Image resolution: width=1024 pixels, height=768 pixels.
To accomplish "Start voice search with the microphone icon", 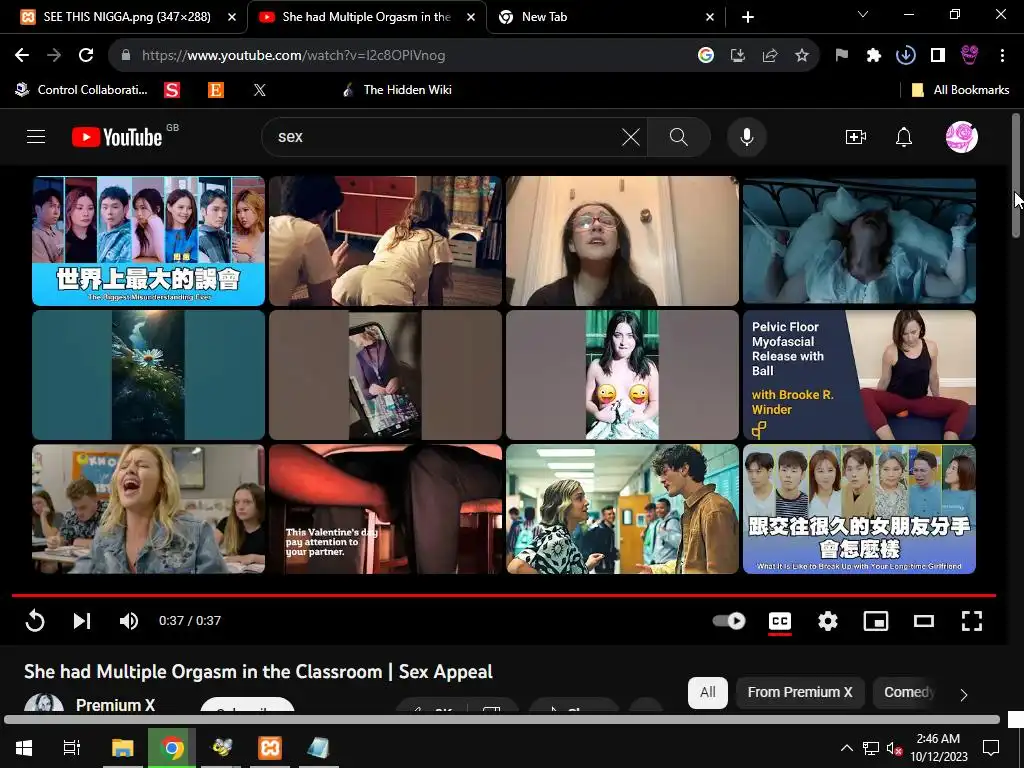I will [746, 137].
